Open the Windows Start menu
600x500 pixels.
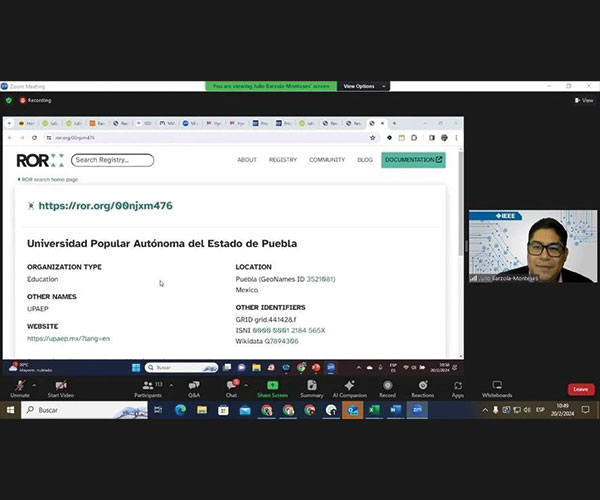click(10, 410)
